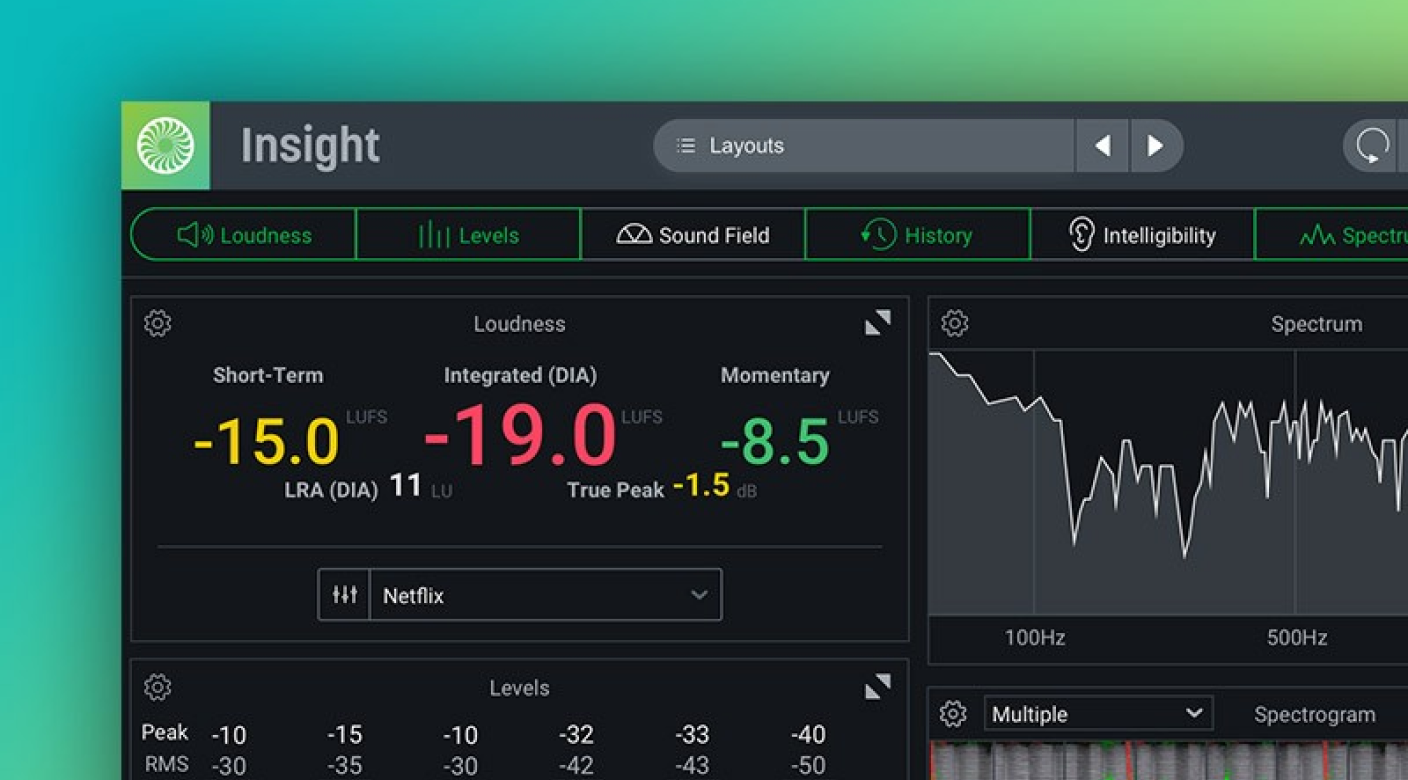Expand the Loudness panel to full size

point(877,323)
